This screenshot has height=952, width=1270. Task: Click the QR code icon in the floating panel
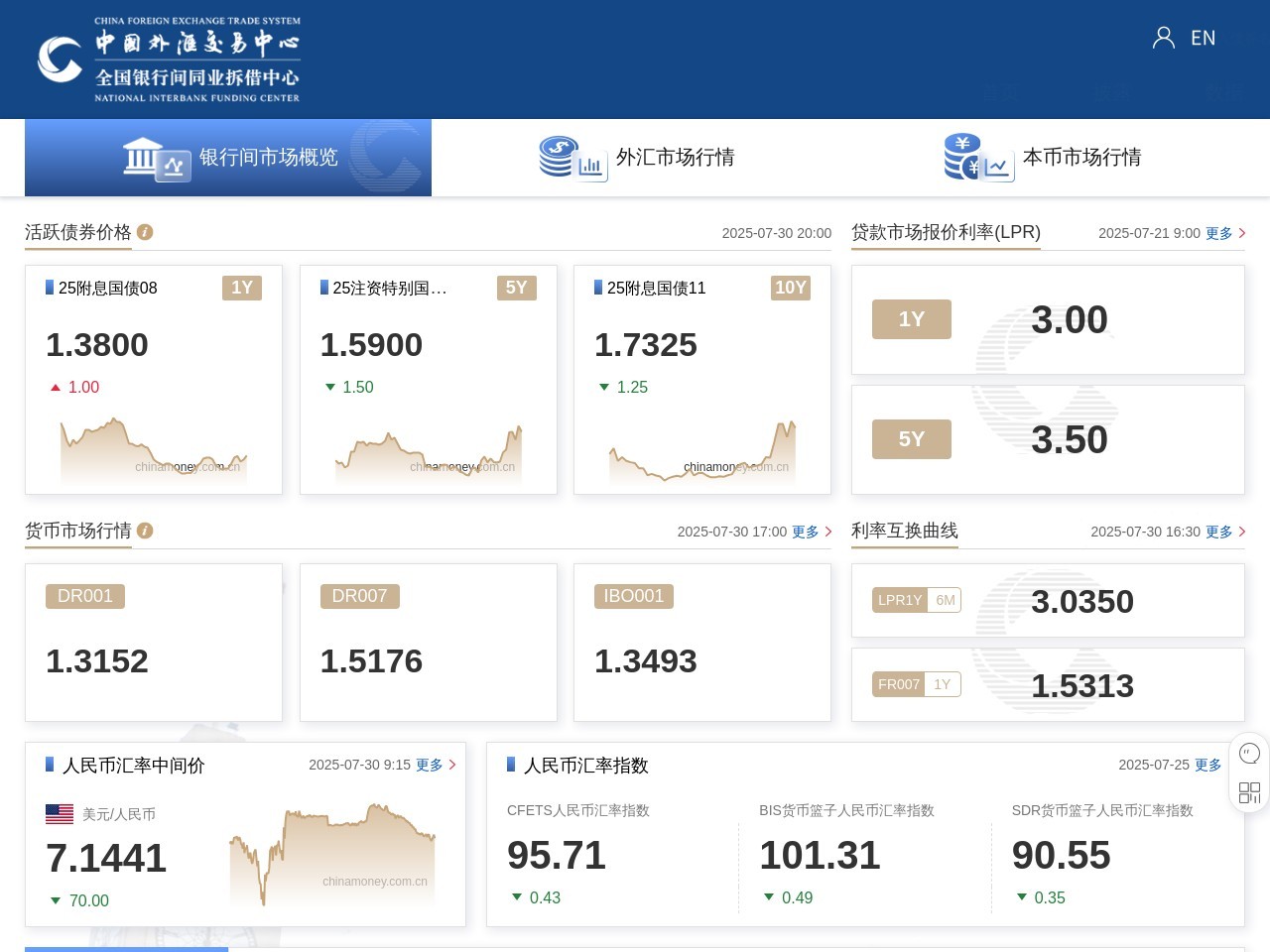pyautogui.click(x=1248, y=792)
